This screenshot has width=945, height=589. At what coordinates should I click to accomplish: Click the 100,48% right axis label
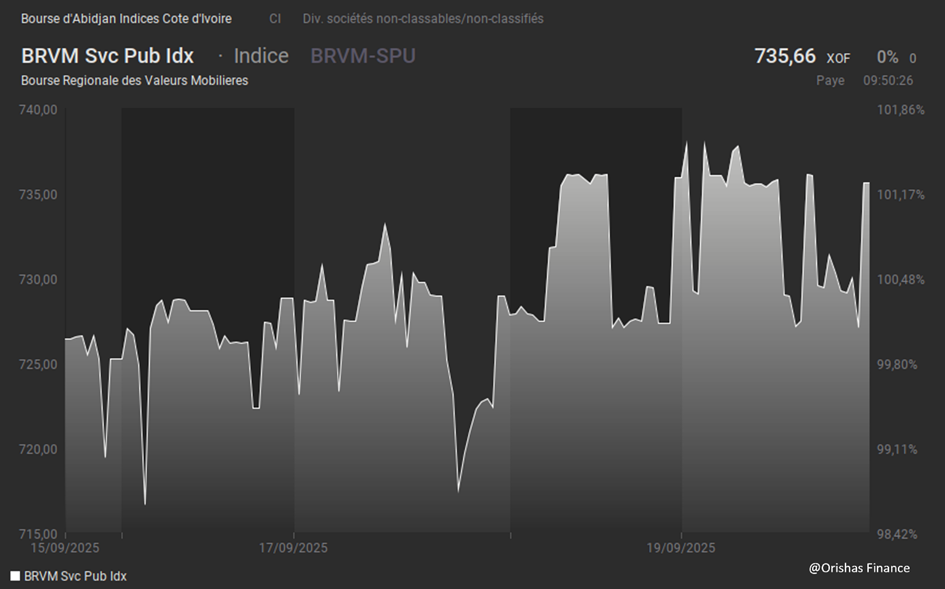(x=900, y=280)
